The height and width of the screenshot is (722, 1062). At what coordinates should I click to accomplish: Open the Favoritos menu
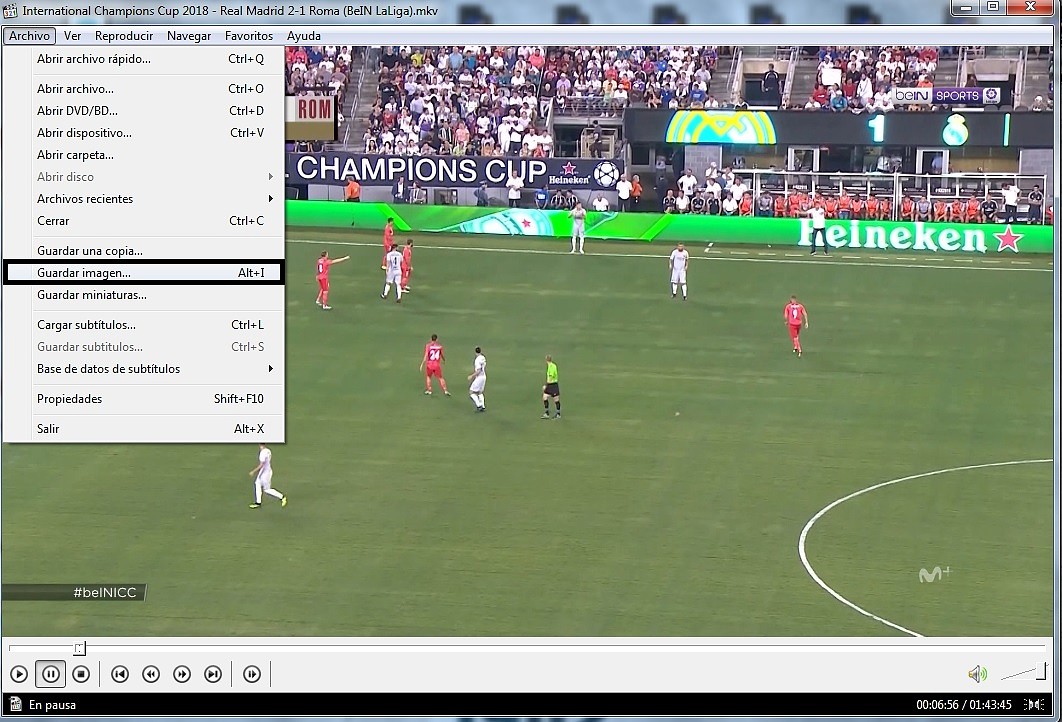249,36
